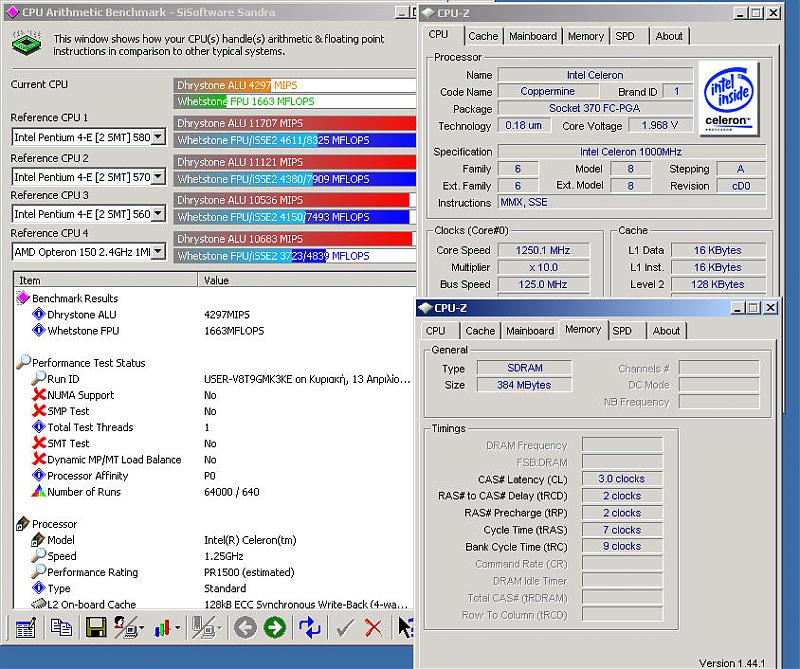Select Memory tab in top CPU-Z window
The height and width of the screenshot is (669, 800).
click(586, 36)
